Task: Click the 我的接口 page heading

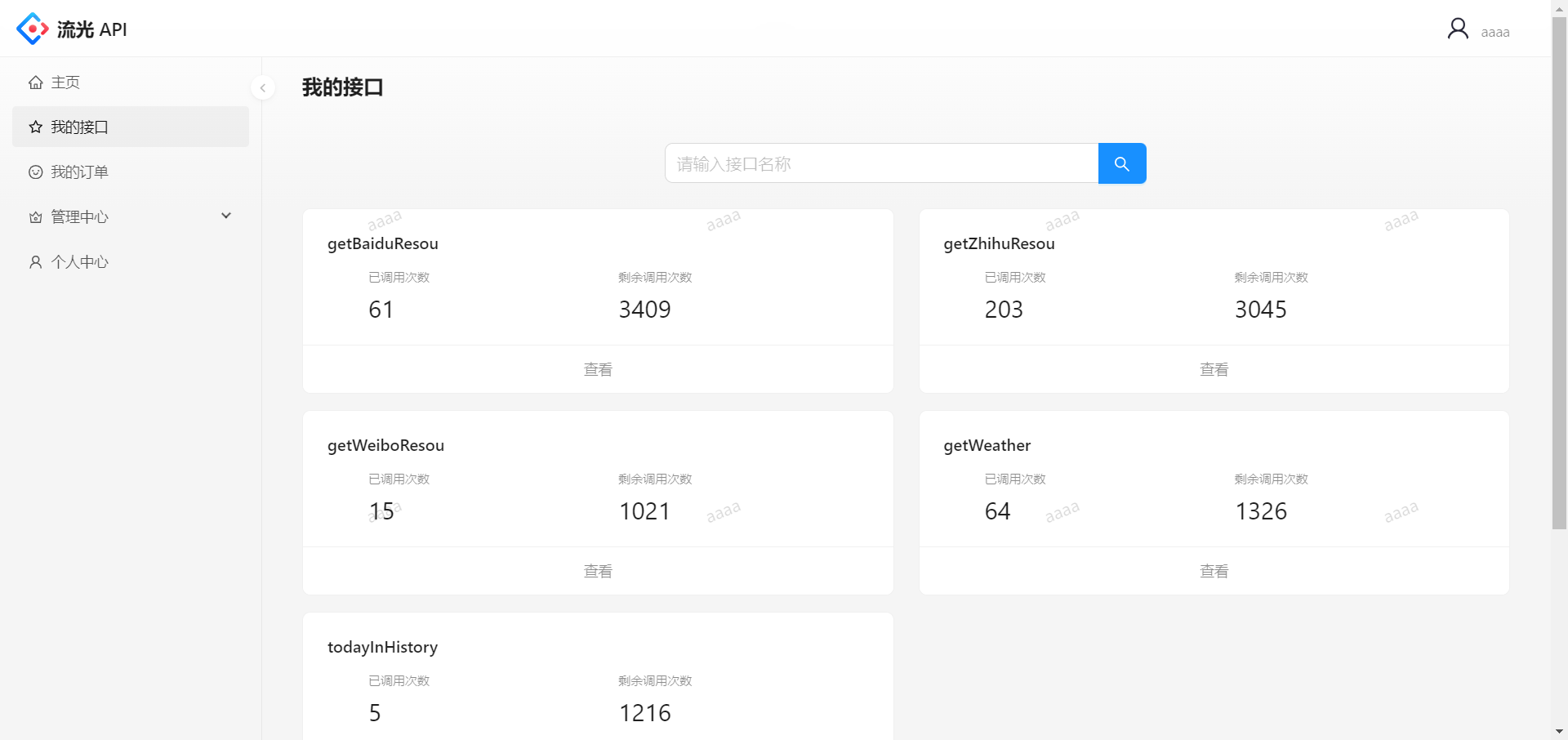Action: tap(342, 87)
